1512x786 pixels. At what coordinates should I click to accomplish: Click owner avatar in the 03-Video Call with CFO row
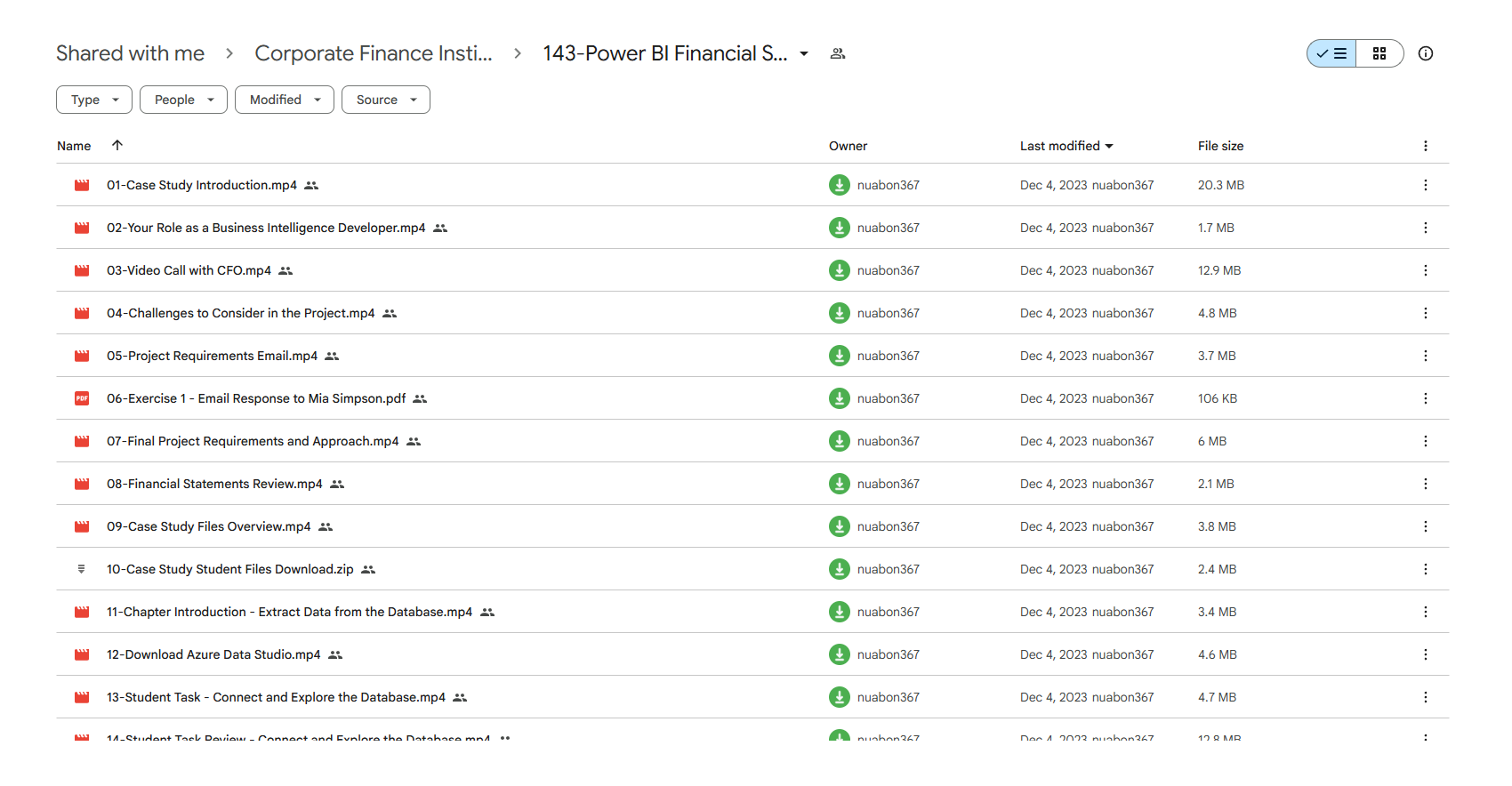840,270
